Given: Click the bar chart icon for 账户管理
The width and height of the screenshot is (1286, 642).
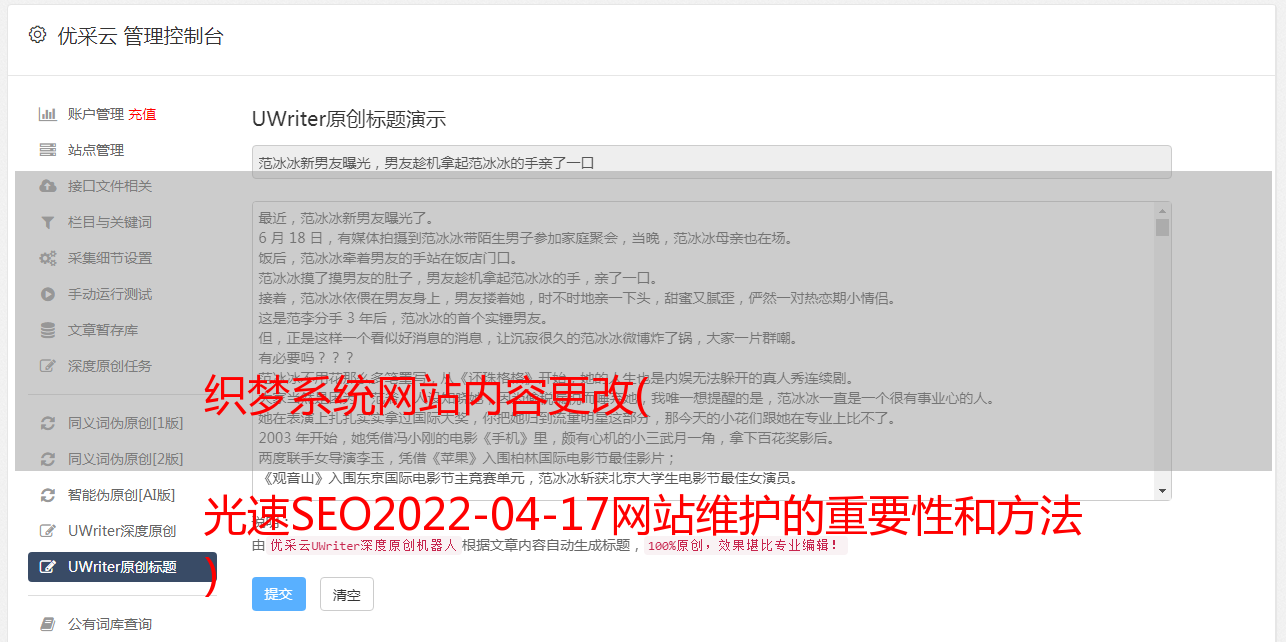Looking at the screenshot, I should (x=47, y=114).
